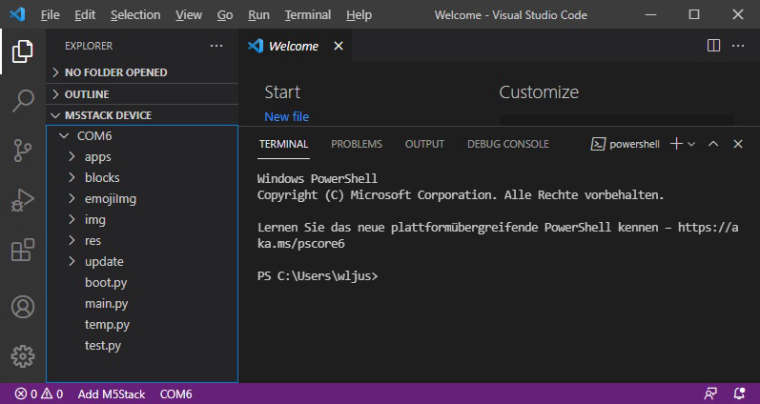Open the Explorer view in activity bar
The height and width of the screenshot is (404, 760).
pyautogui.click(x=22, y=51)
